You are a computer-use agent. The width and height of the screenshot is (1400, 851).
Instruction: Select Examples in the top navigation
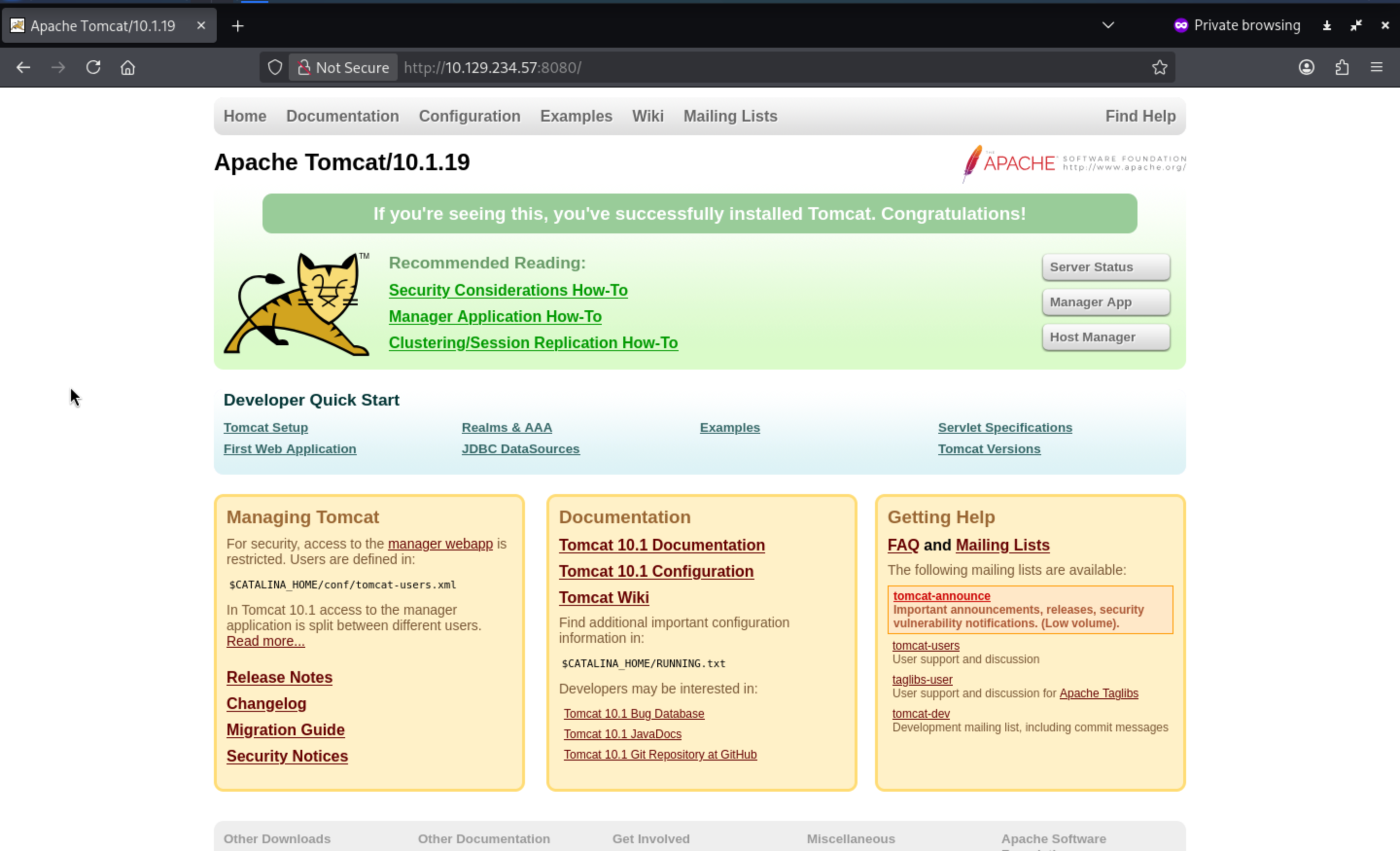coord(576,116)
